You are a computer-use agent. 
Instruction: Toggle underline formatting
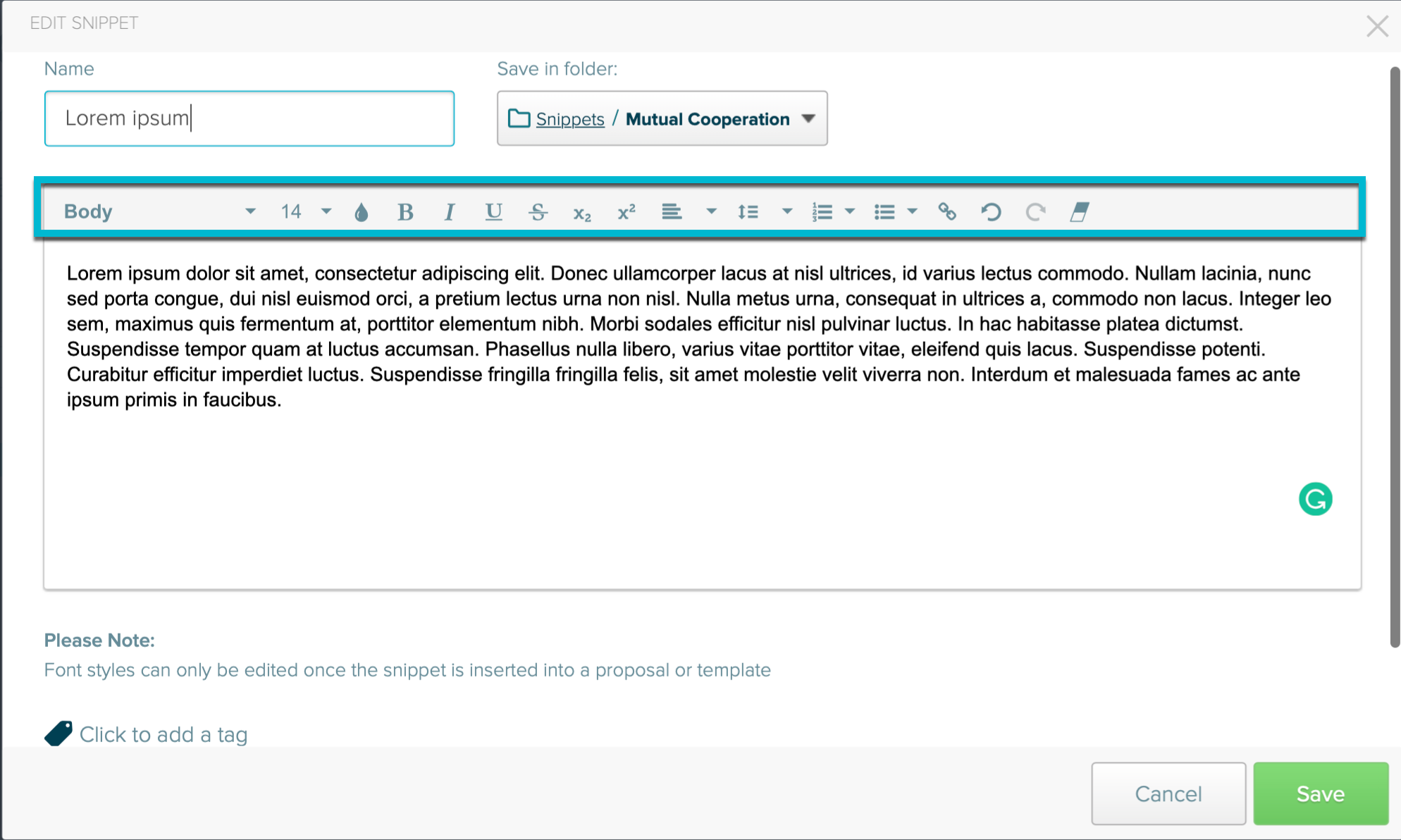(x=494, y=211)
